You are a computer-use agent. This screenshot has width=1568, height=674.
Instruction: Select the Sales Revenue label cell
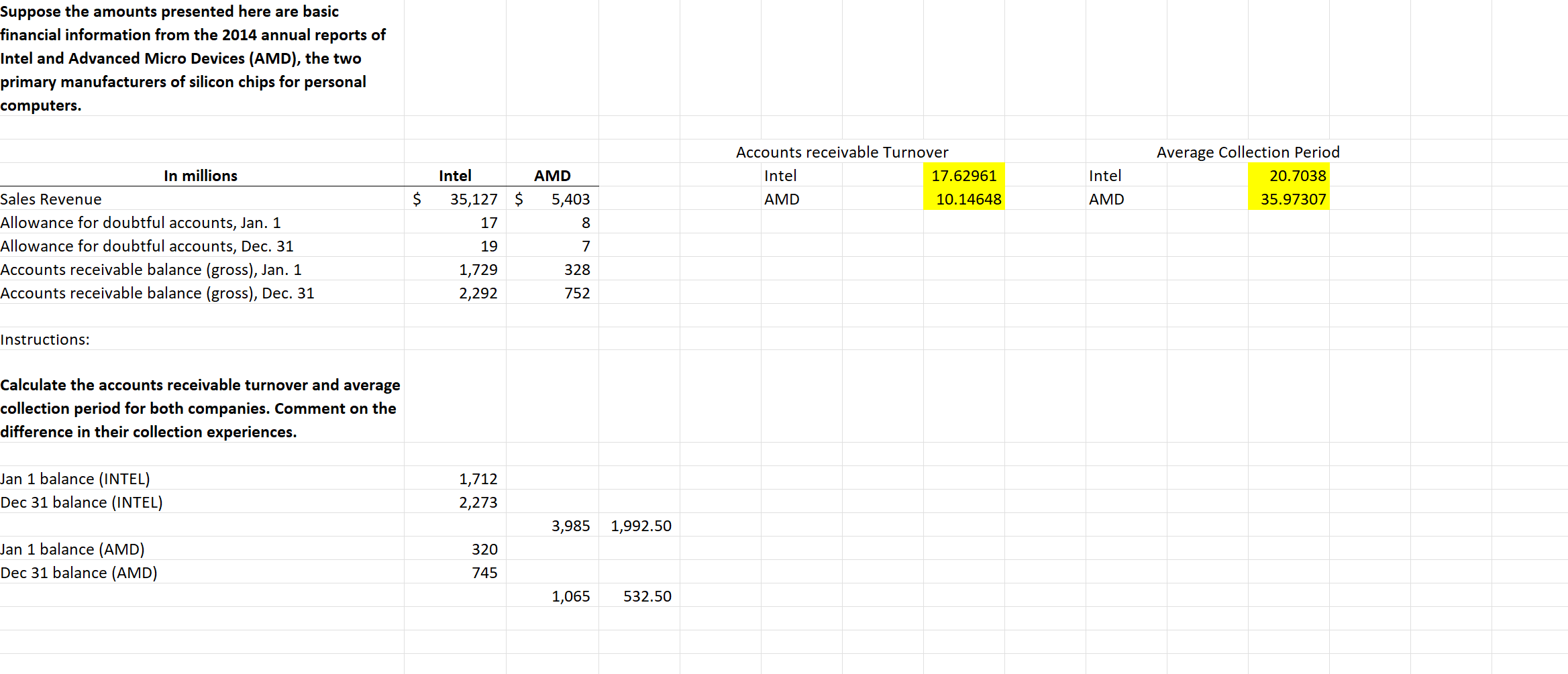[50, 199]
